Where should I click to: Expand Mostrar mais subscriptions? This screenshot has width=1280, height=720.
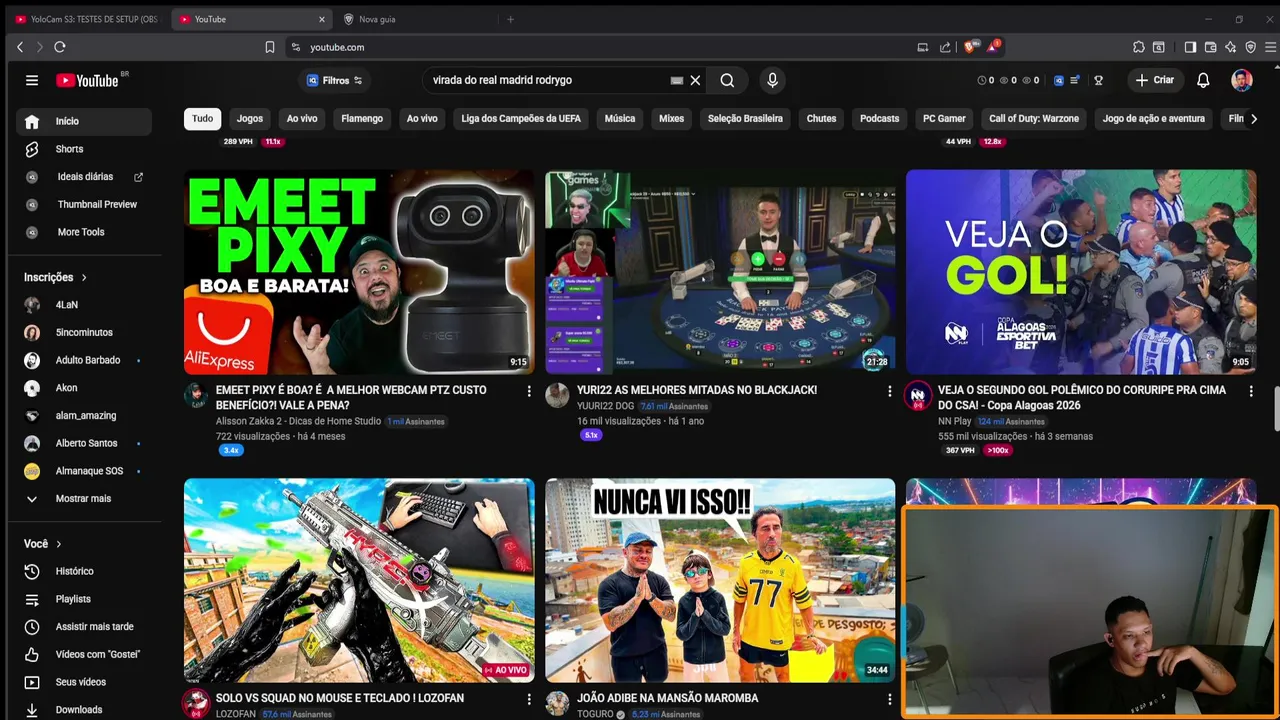click(x=84, y=498)
